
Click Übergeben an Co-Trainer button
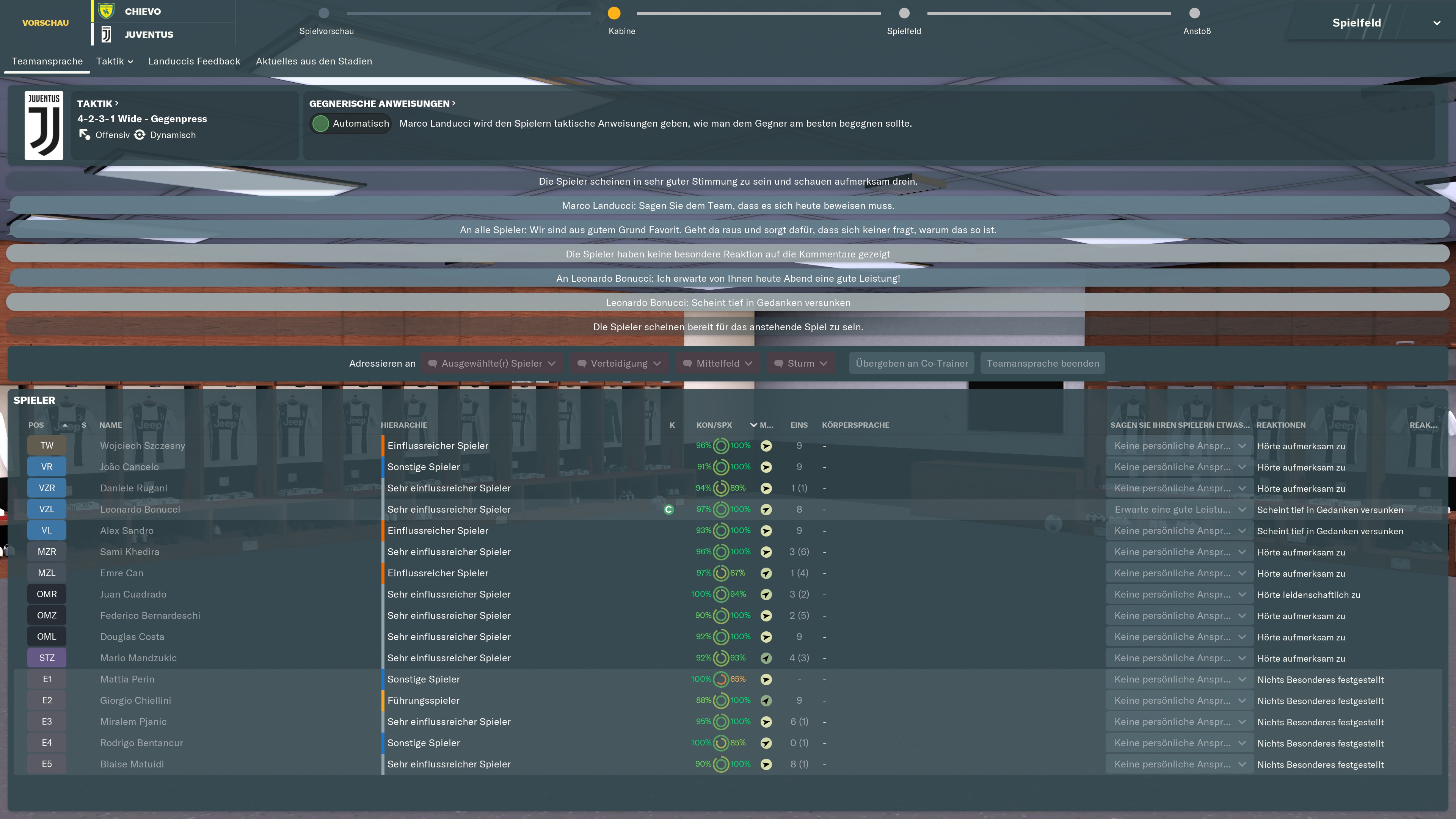point(912,364)
